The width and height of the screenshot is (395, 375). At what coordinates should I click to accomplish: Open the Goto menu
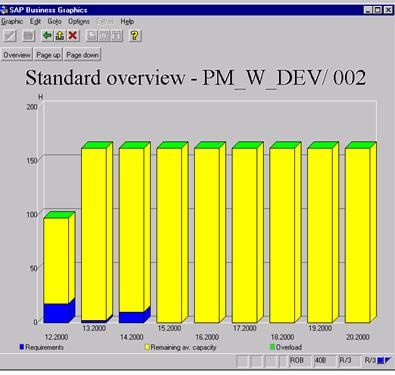54,22
